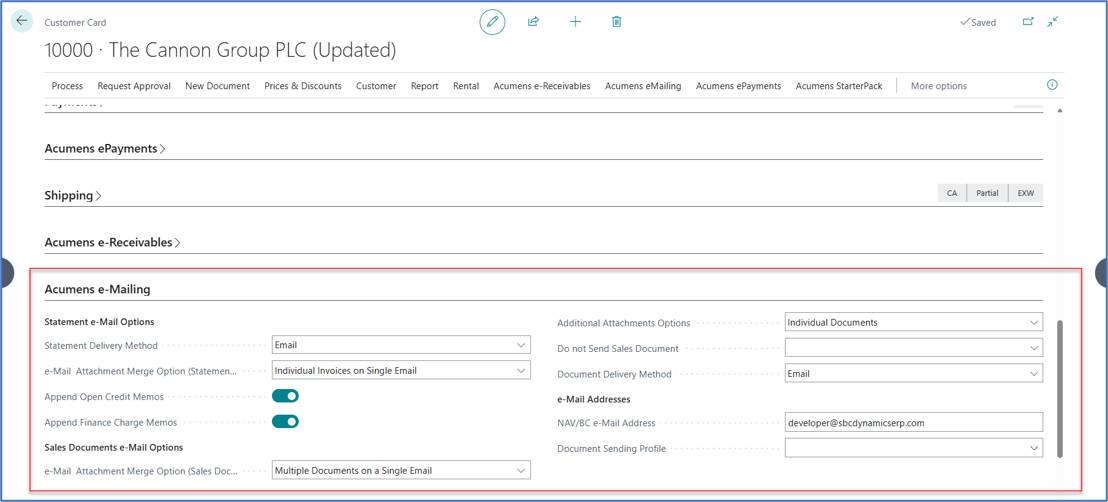Screen dimensions: 1108x502
Task: Delete customer with trash icon
Action: pos(616,22)
